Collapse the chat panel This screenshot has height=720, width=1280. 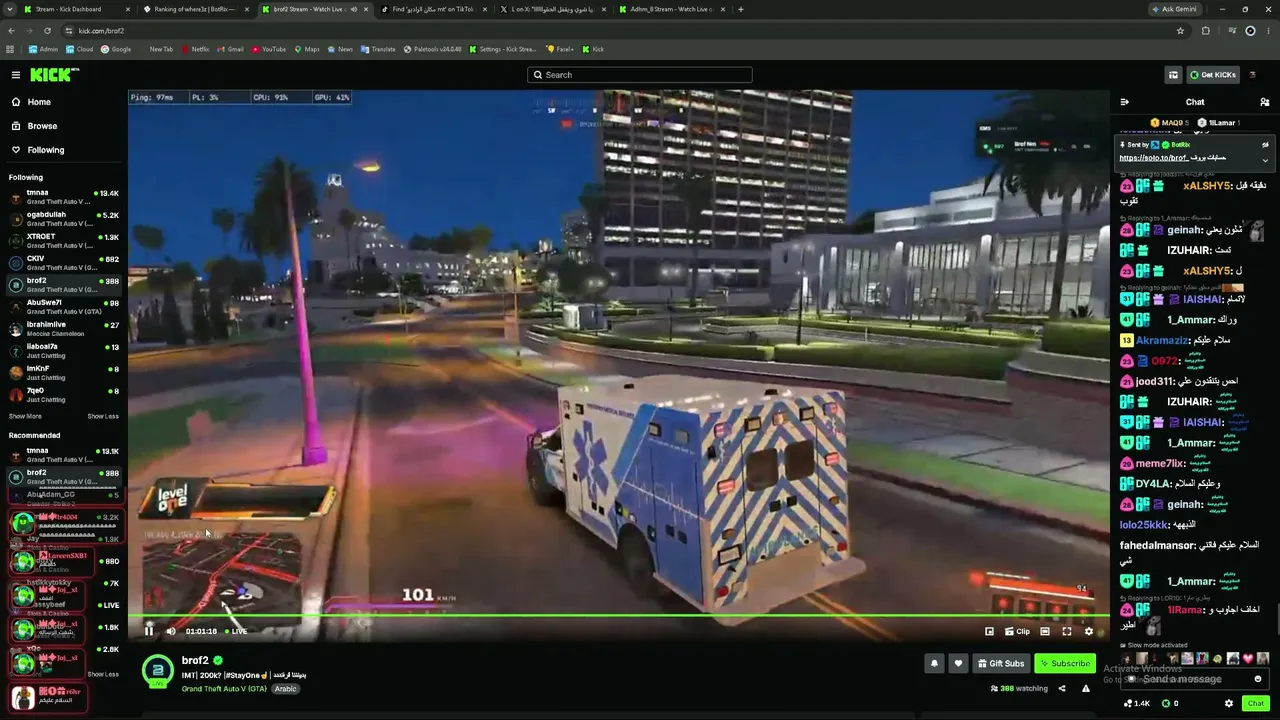(1124, 102)
